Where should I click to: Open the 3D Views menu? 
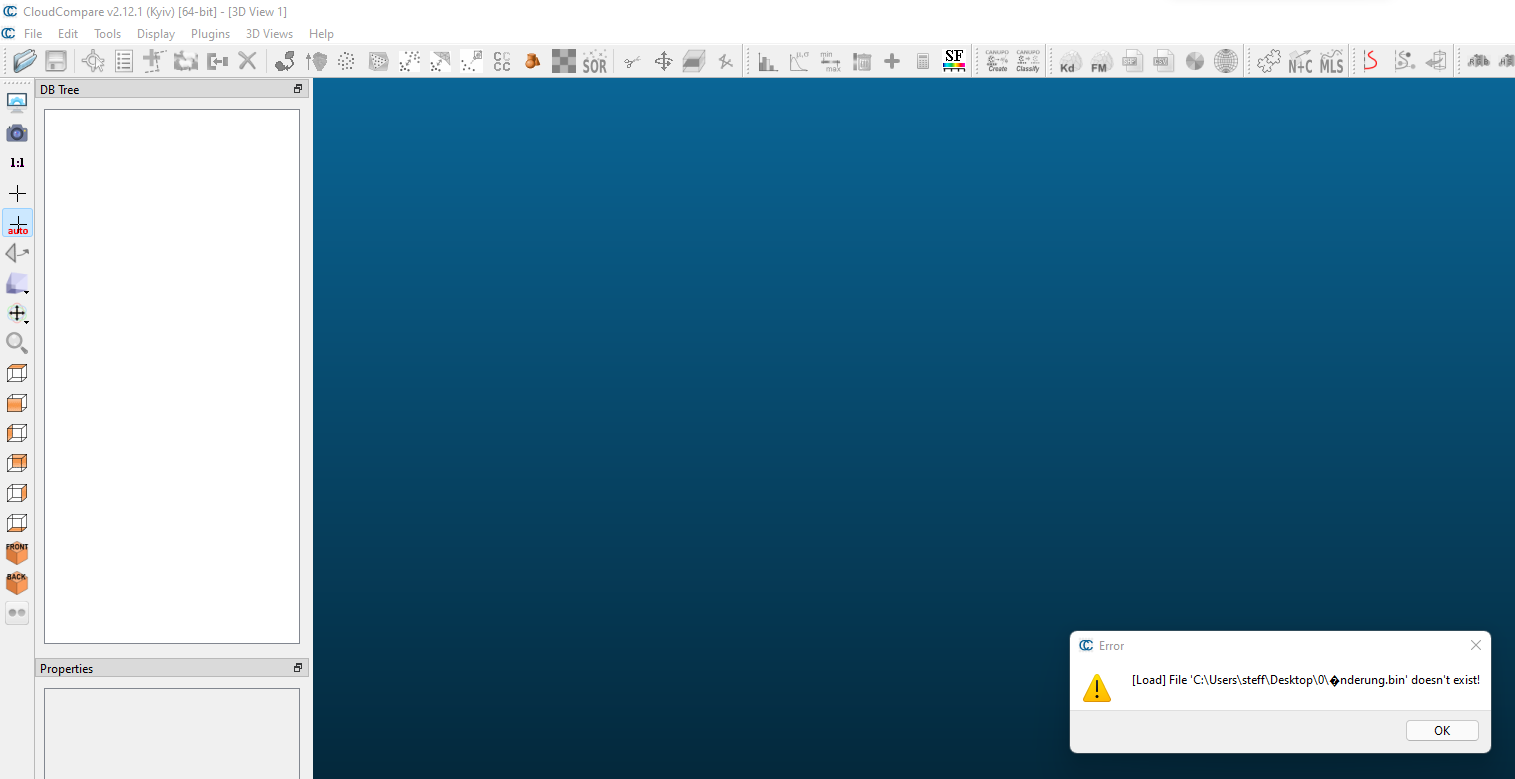[269, 34]
